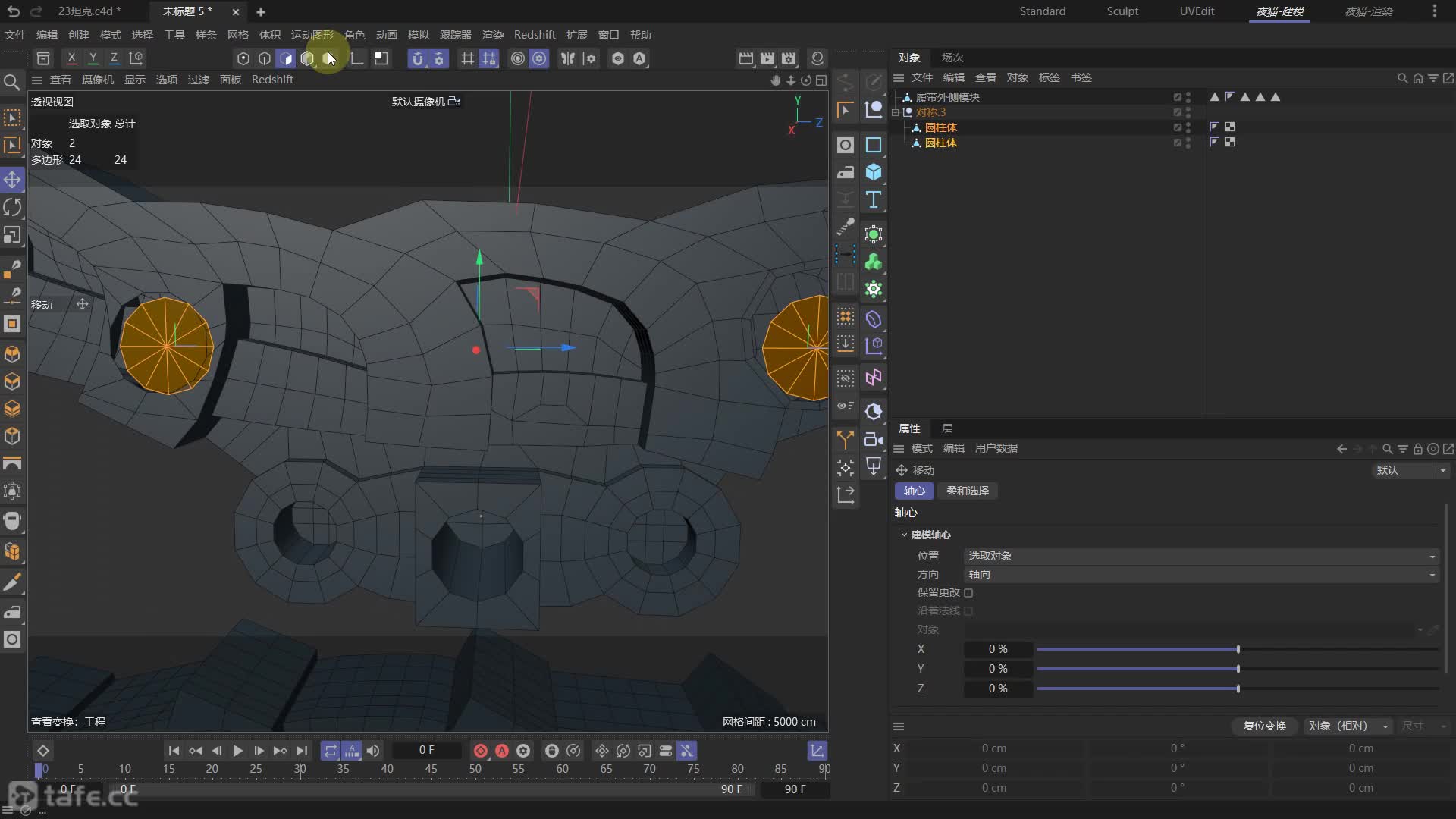Open the 运动图形 menu
Viewport: 1456px width, 819px height.
pos(312,35)
